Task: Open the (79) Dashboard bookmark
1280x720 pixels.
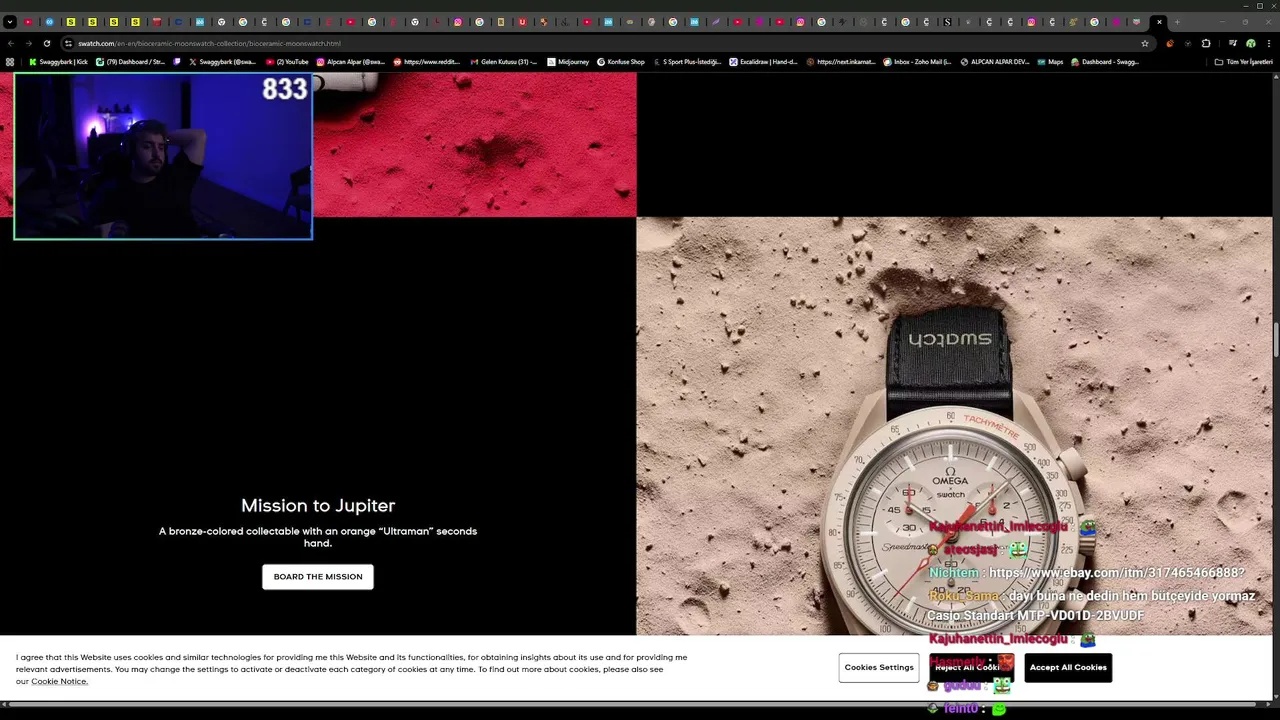Action: click(x=131, y=62)
